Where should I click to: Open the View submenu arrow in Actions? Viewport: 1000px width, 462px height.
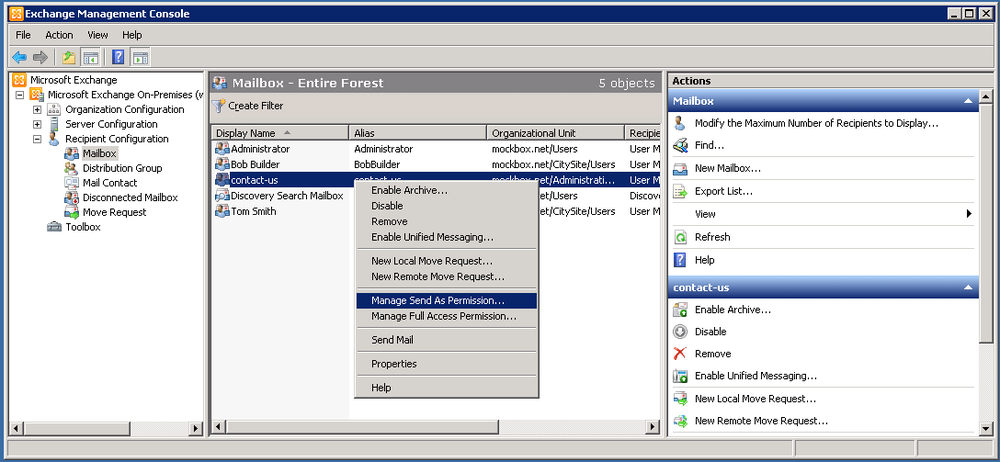(x=969, y=214)
